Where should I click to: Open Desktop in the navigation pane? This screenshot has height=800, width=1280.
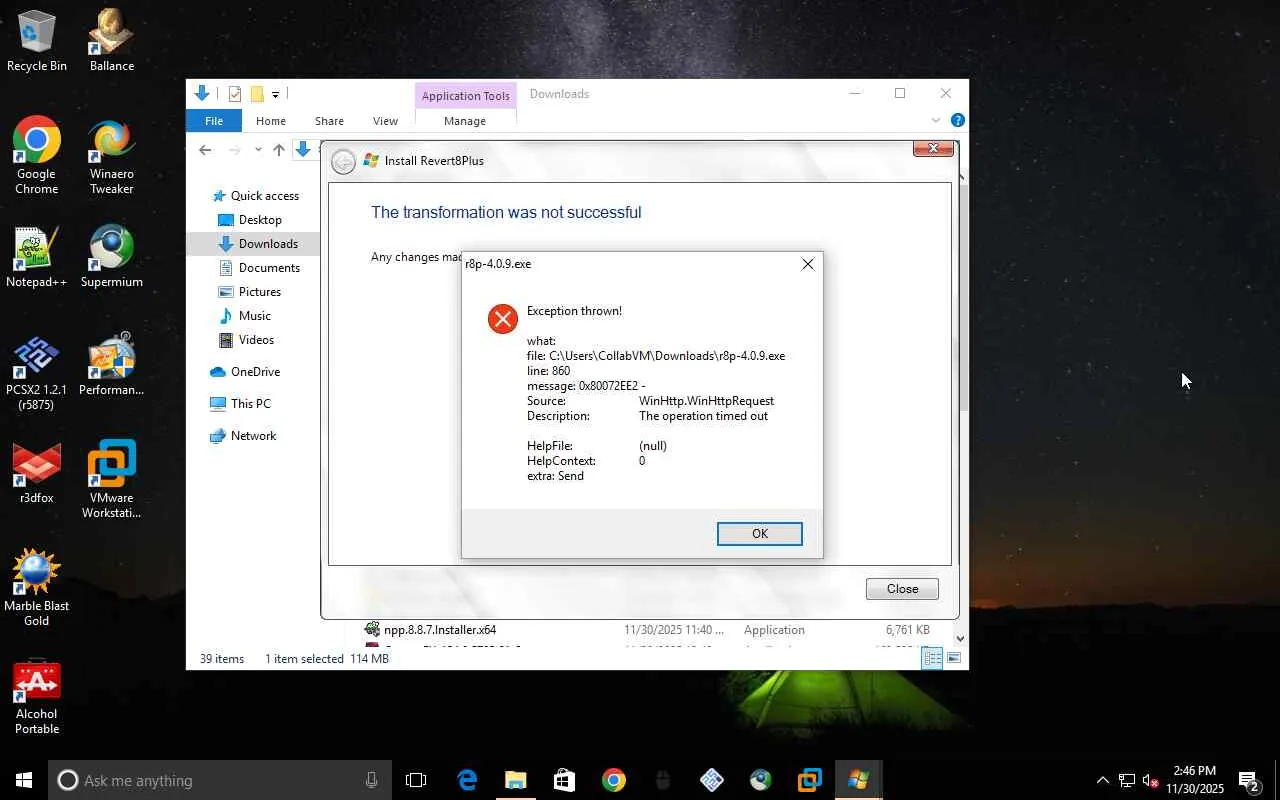[x=250, y=220]
